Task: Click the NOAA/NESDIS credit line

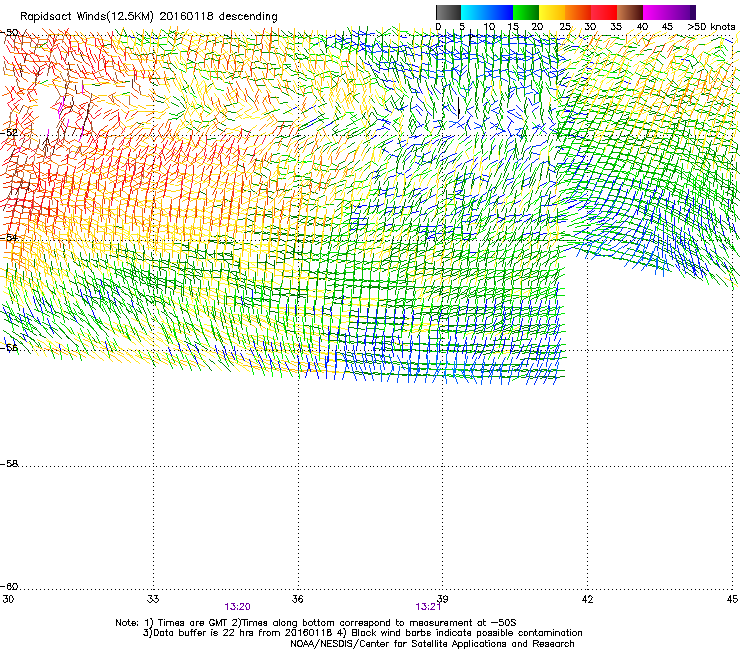Action: click(x=432, y=644)
